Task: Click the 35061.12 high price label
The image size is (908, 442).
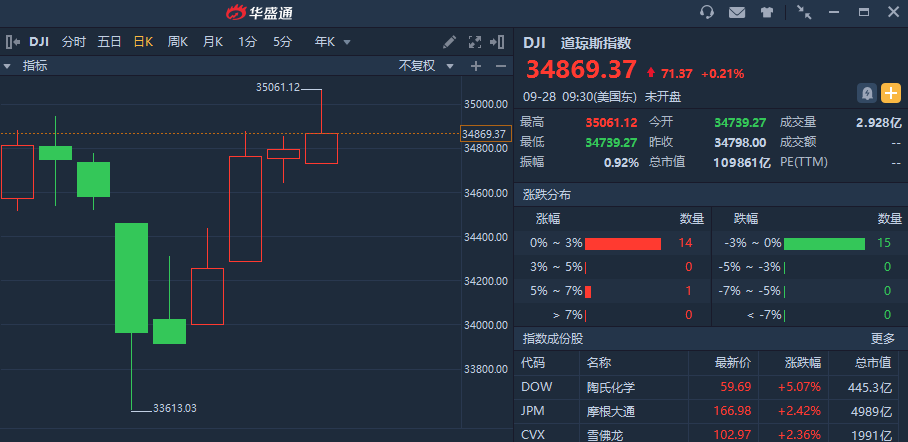Action: click(x=278, y=87)
